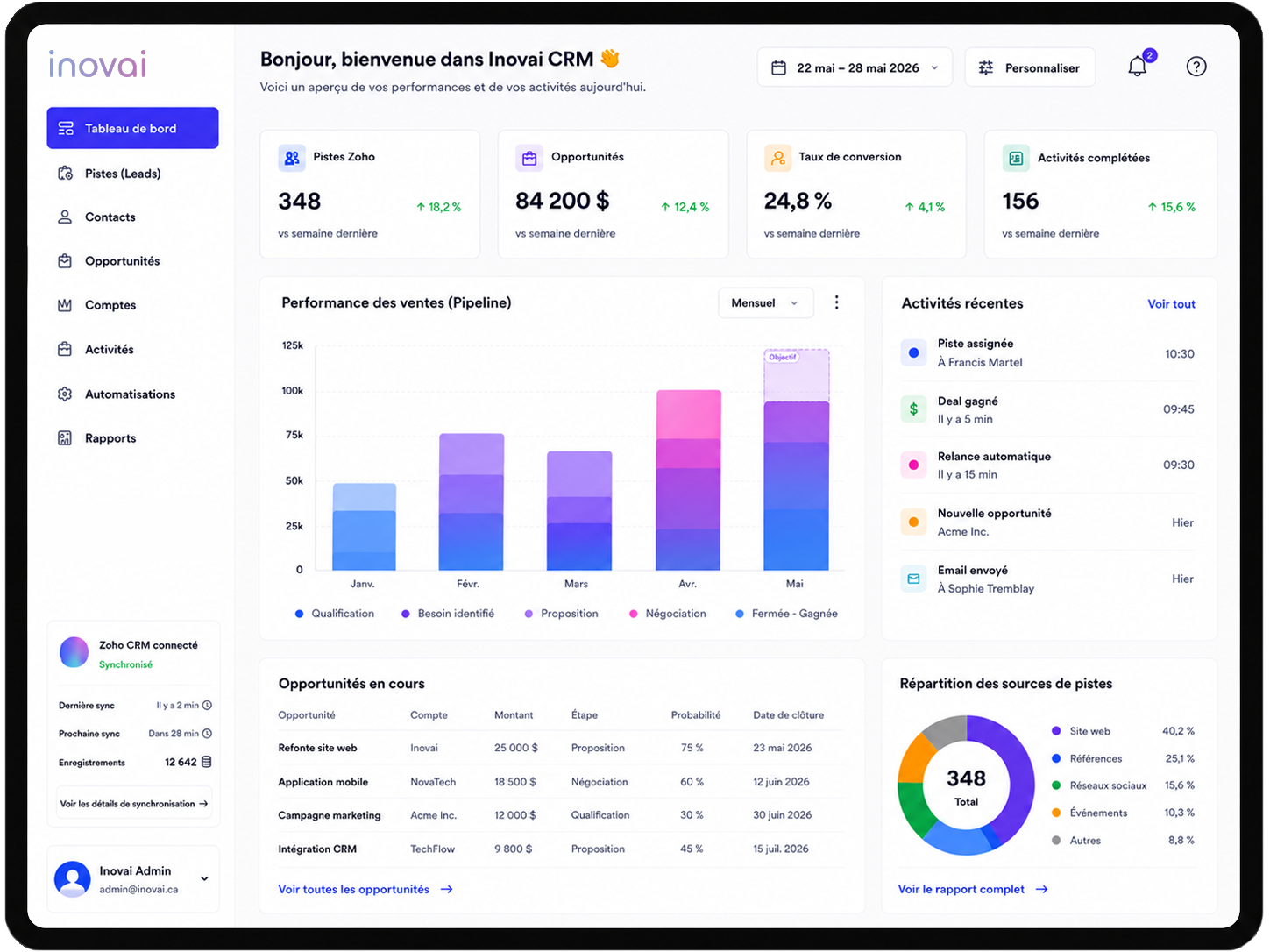
Task: Click the Probabilité column header
Action: pyautogui.click(x=696, y=715)
